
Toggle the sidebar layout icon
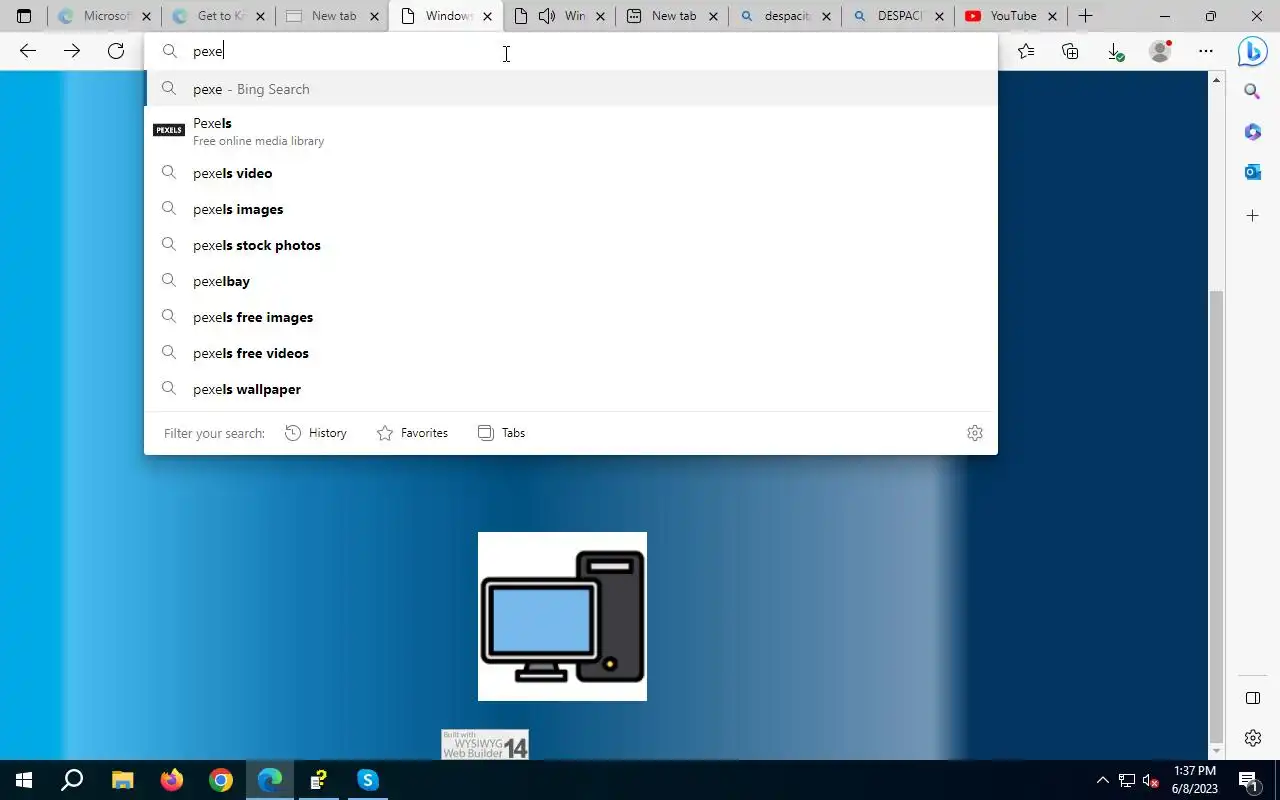point(1252,698)
